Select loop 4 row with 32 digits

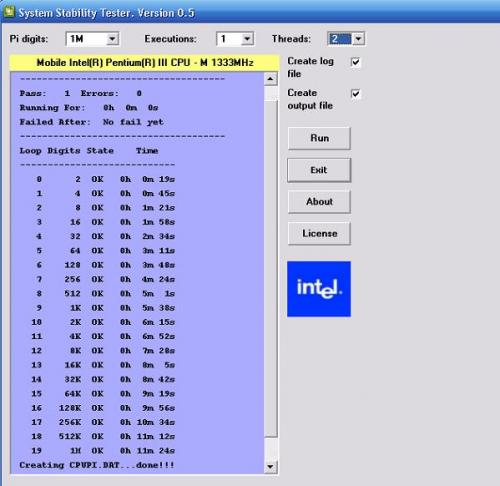point(105,237)
